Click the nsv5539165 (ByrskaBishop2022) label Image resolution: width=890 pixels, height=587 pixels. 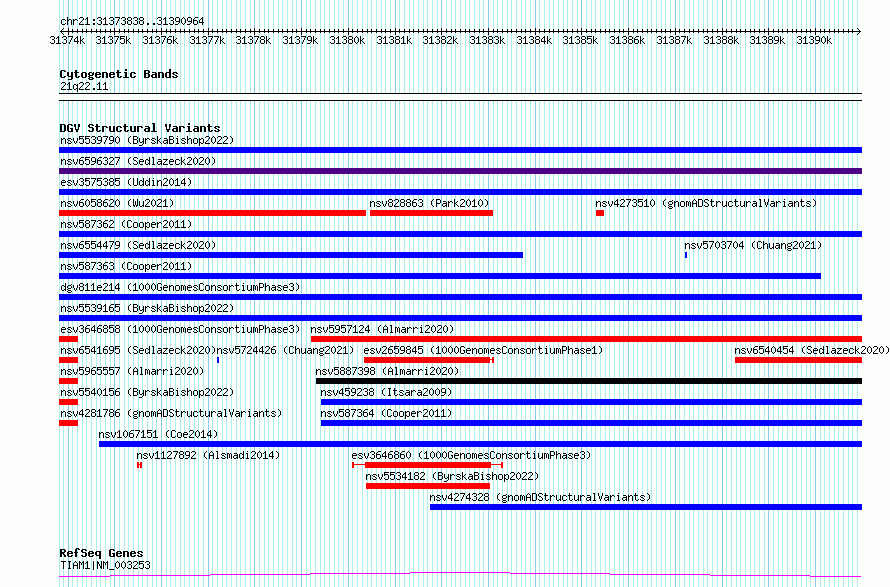tap(147, 308)
